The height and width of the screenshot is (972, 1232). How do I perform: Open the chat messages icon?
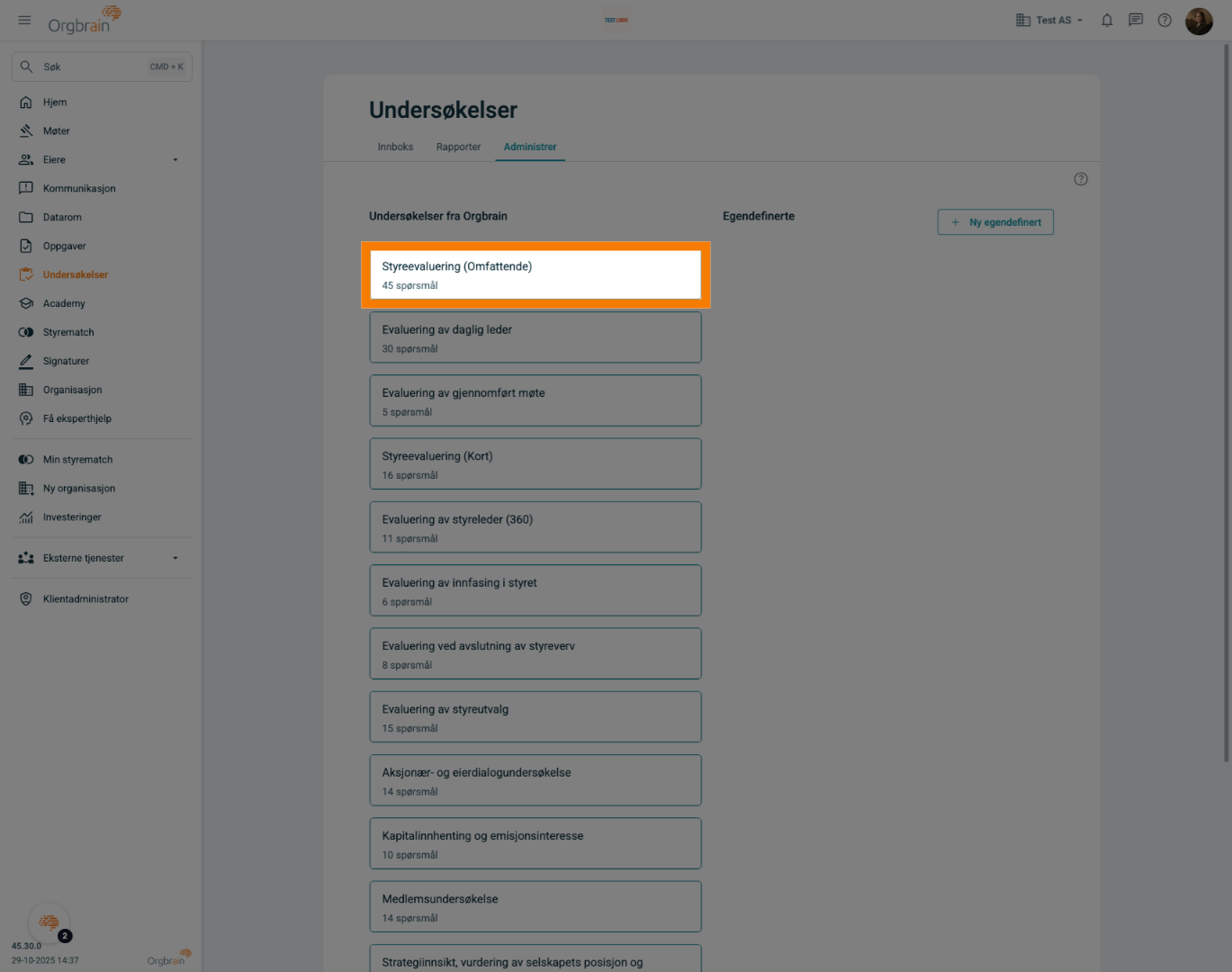[x=1136, y=20]
